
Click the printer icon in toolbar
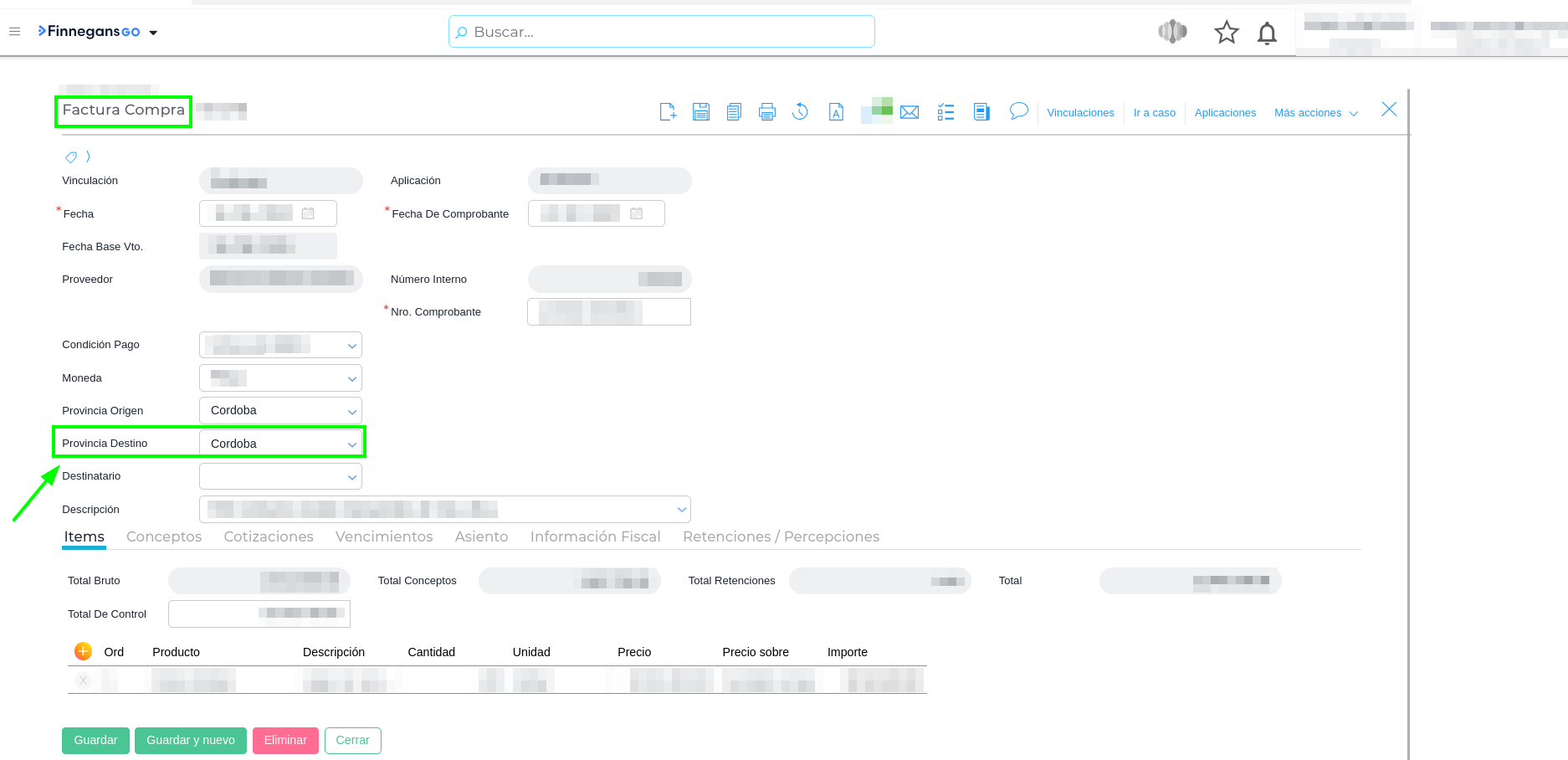coord(766,112)
